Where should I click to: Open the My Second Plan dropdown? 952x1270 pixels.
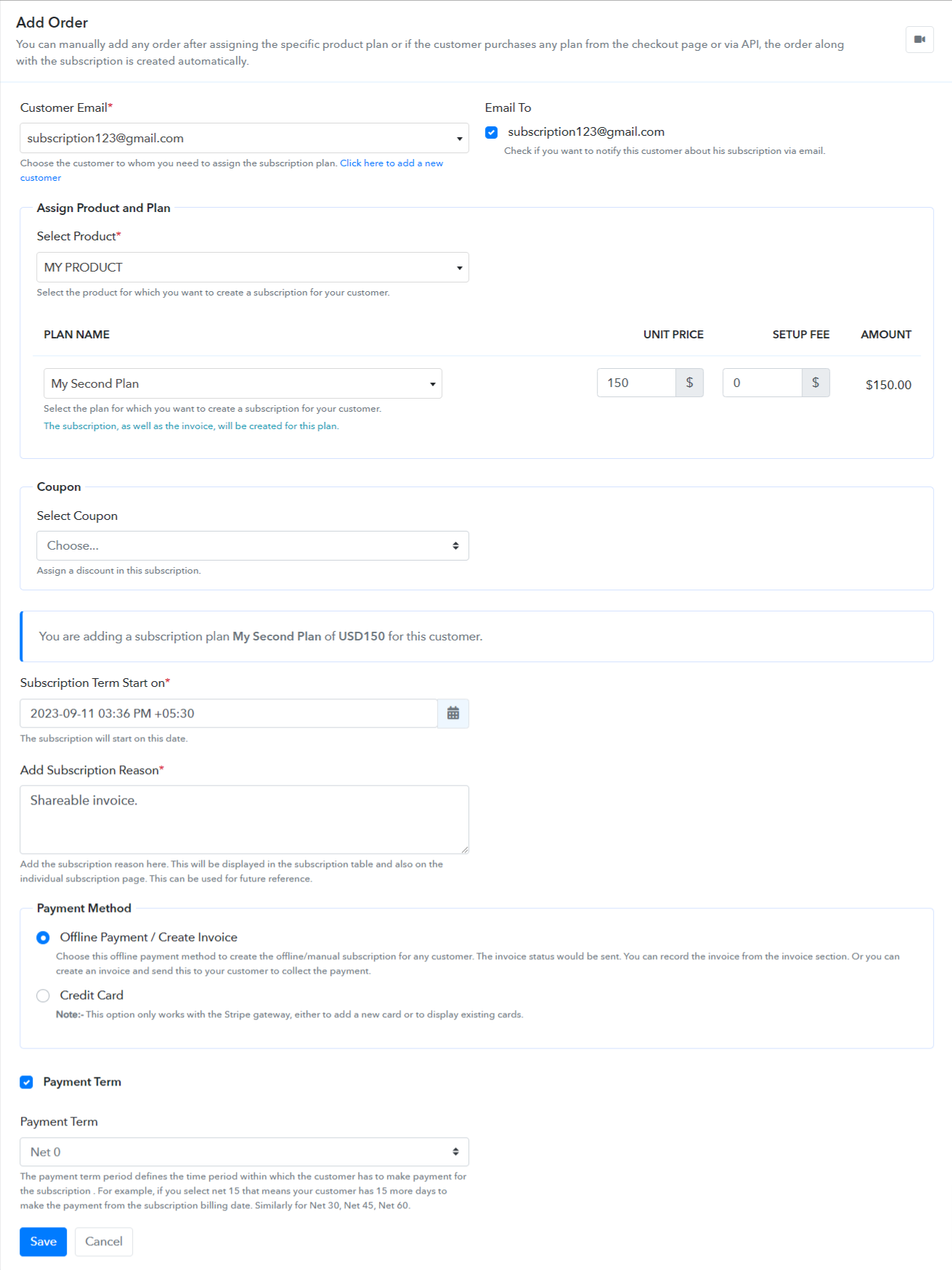(243, 383)
